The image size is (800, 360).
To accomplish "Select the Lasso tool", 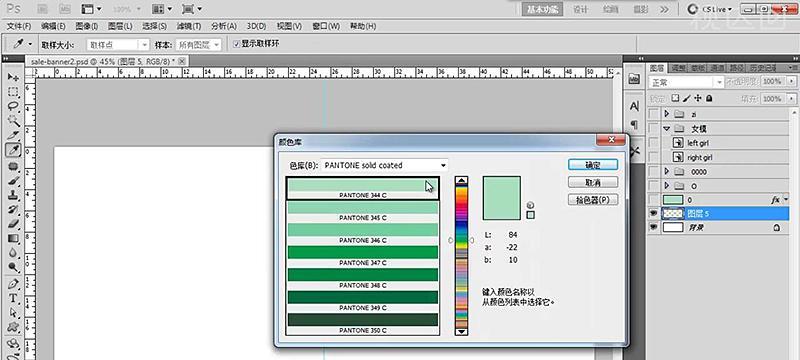I will pos(13,107).
